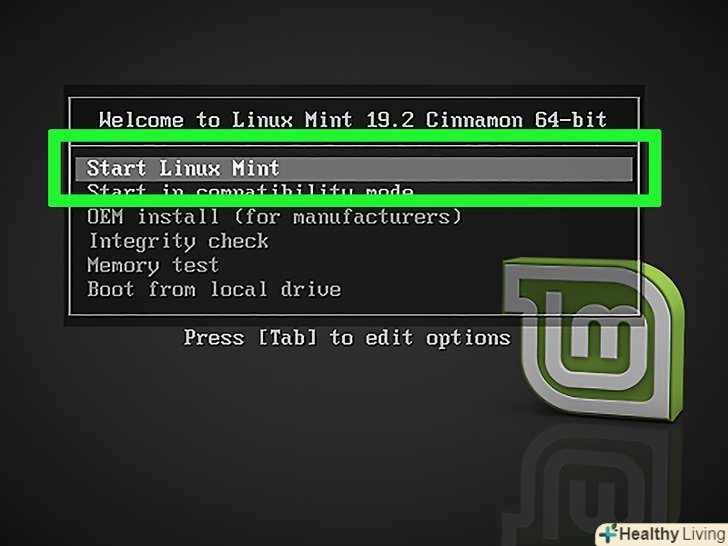Click the Welcome to Linux Mint title
The image size is (728, 546).
coord(353,120)
